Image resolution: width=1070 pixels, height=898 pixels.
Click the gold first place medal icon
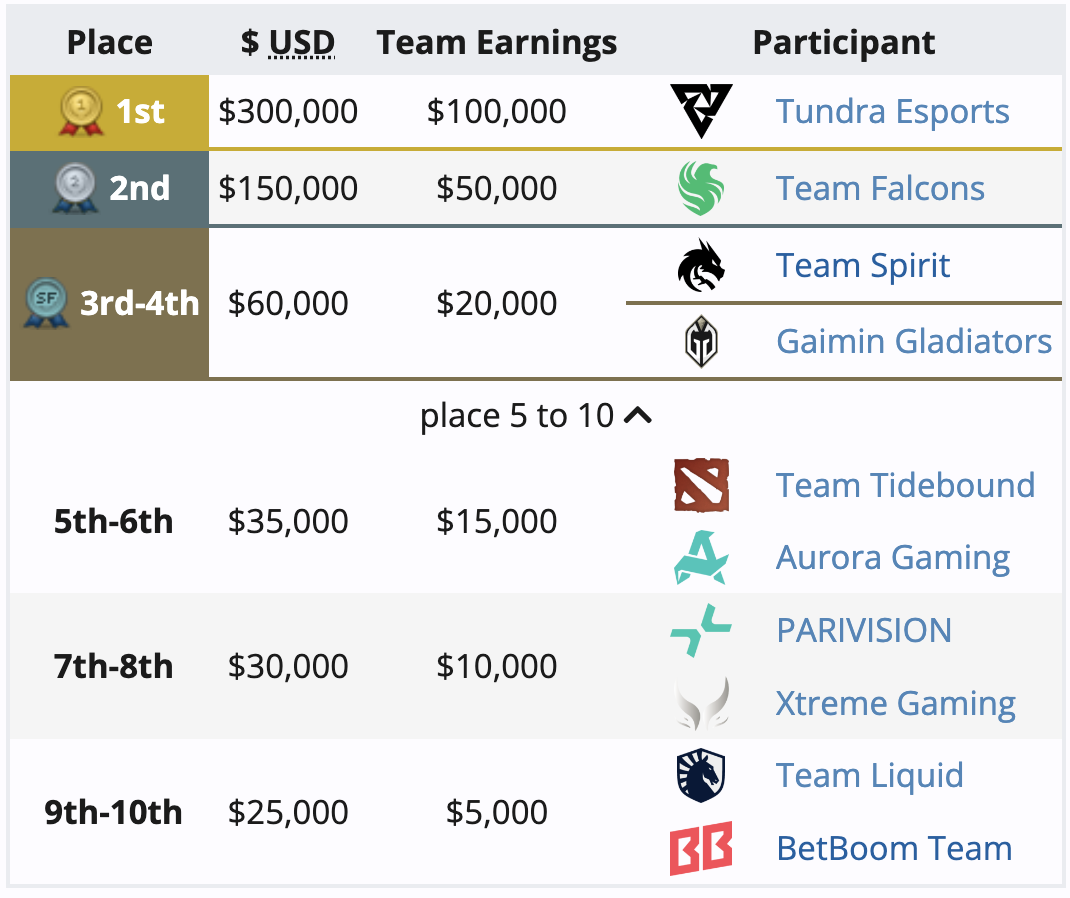click(x=81, y=111)
